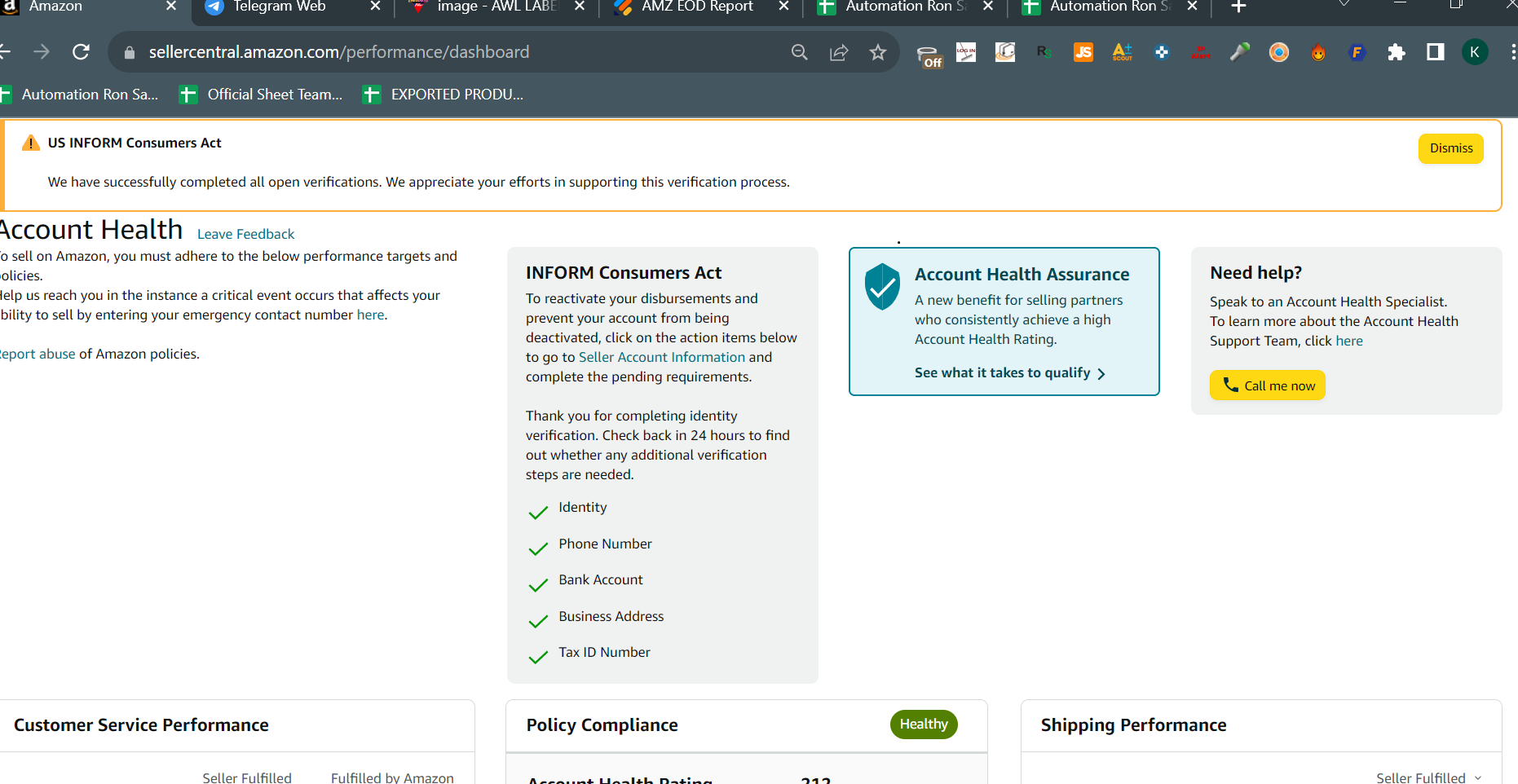1518x784 pixels.
Task: Click the Leave Feedback link
Action: 245,234
